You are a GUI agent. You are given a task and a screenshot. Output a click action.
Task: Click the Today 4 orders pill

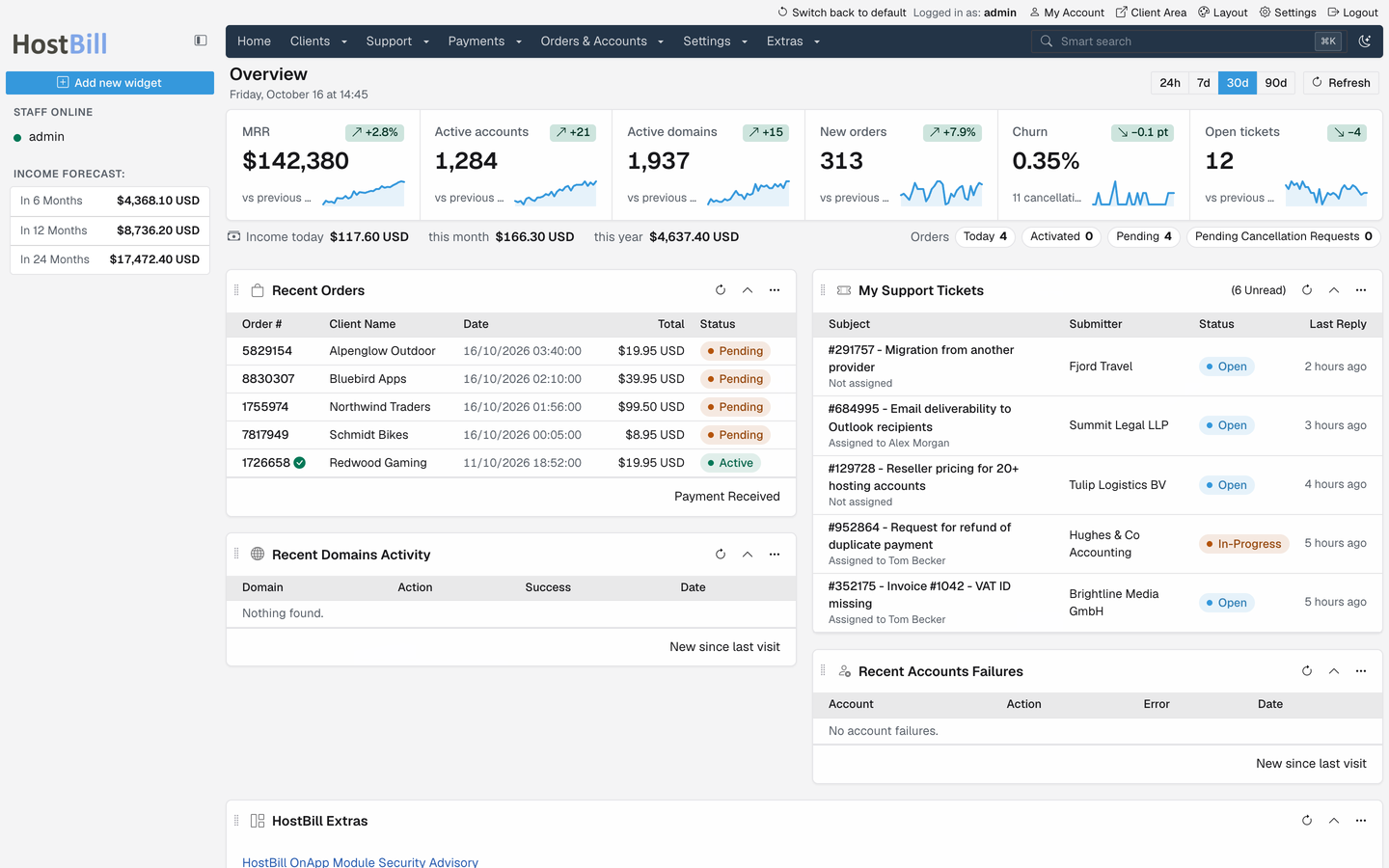coord(985,236)
